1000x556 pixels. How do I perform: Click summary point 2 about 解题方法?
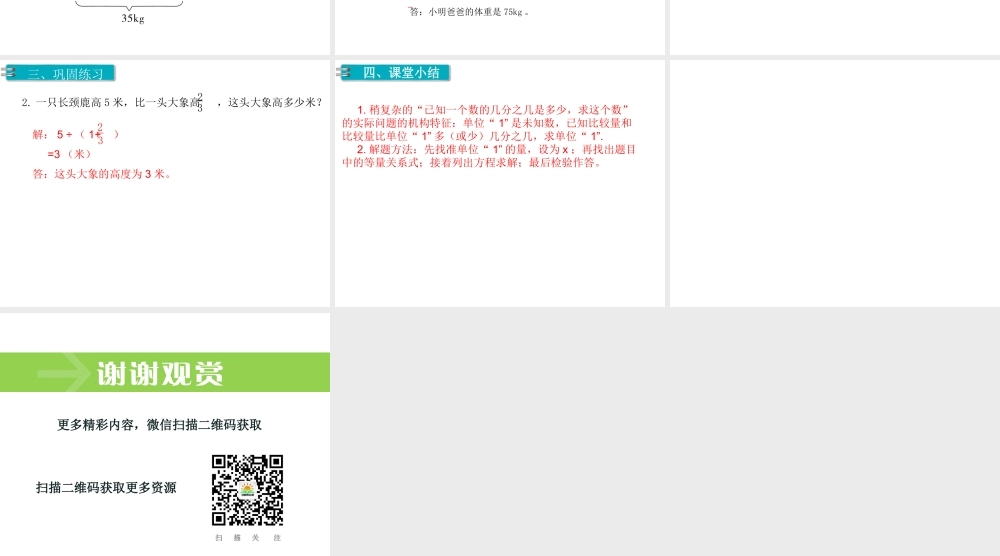488,156
